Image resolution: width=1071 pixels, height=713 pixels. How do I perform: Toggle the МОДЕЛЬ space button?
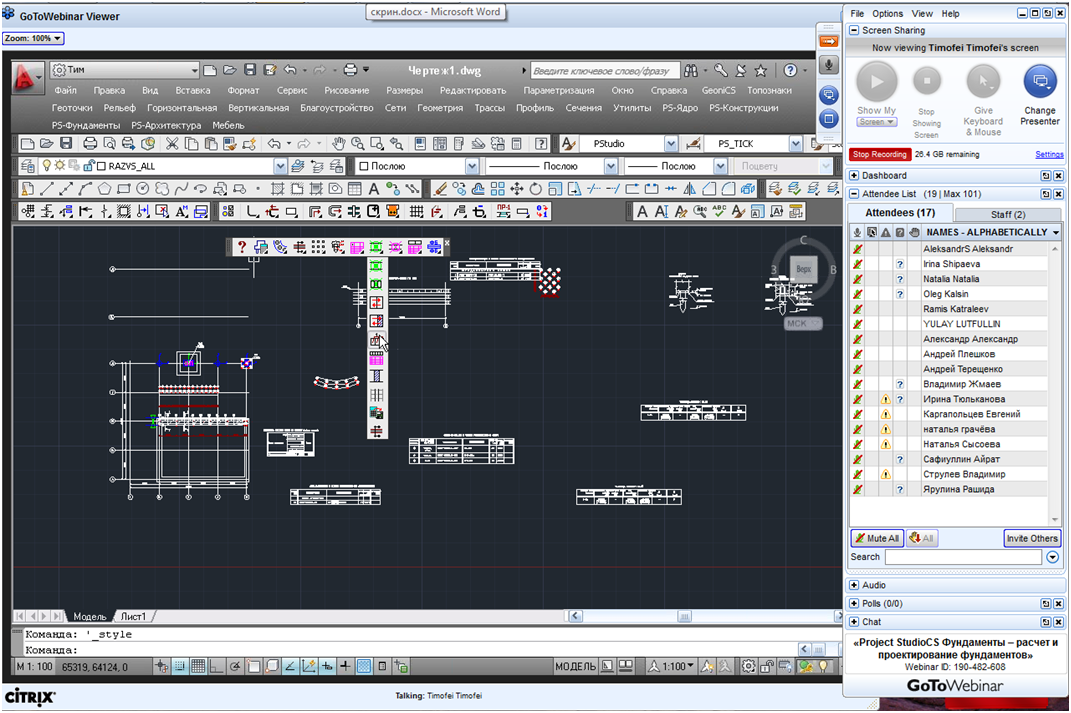click(x=575, y=666)
